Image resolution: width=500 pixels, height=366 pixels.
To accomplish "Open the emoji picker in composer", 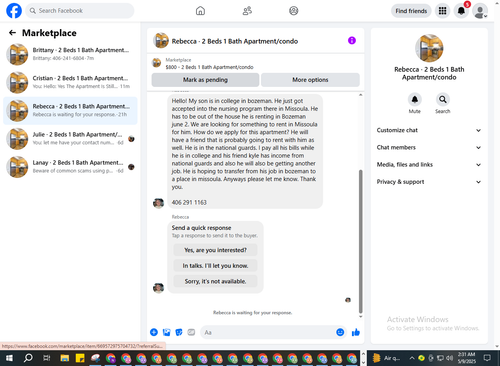I will (x=340, y=332).
